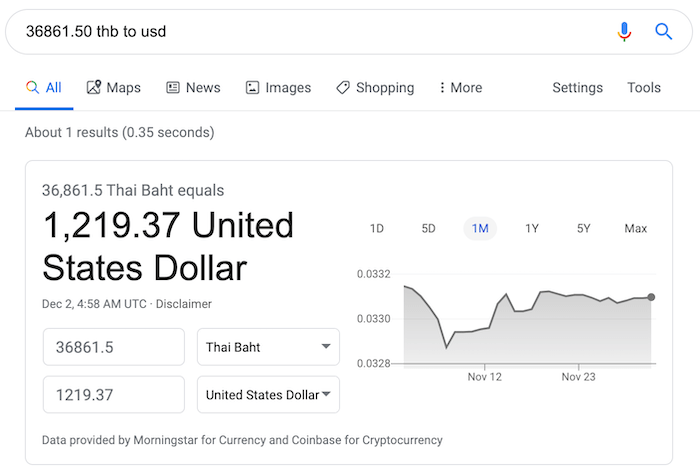The image size is (700, 473).
Task: Click the 36861.5 amount input field
Action: click(114, 347)
